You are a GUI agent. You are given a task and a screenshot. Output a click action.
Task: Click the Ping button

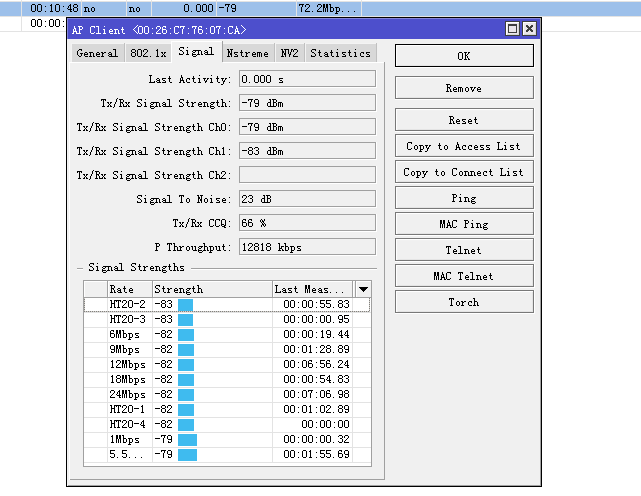point(464,198)
